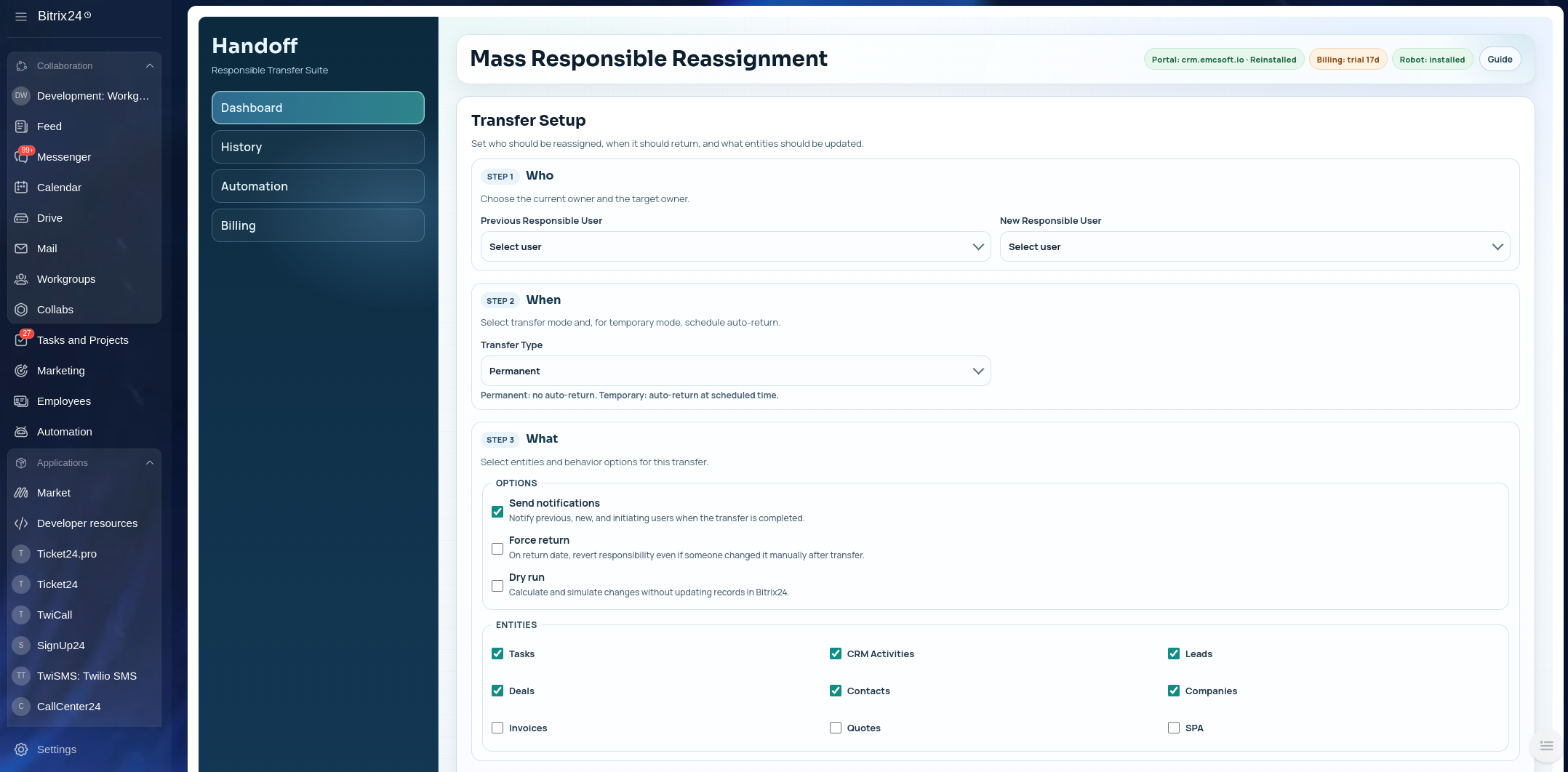Open the Automation tab in Handoff
This screenshot has height=772, width=1568.
click(x=318, y=186)
